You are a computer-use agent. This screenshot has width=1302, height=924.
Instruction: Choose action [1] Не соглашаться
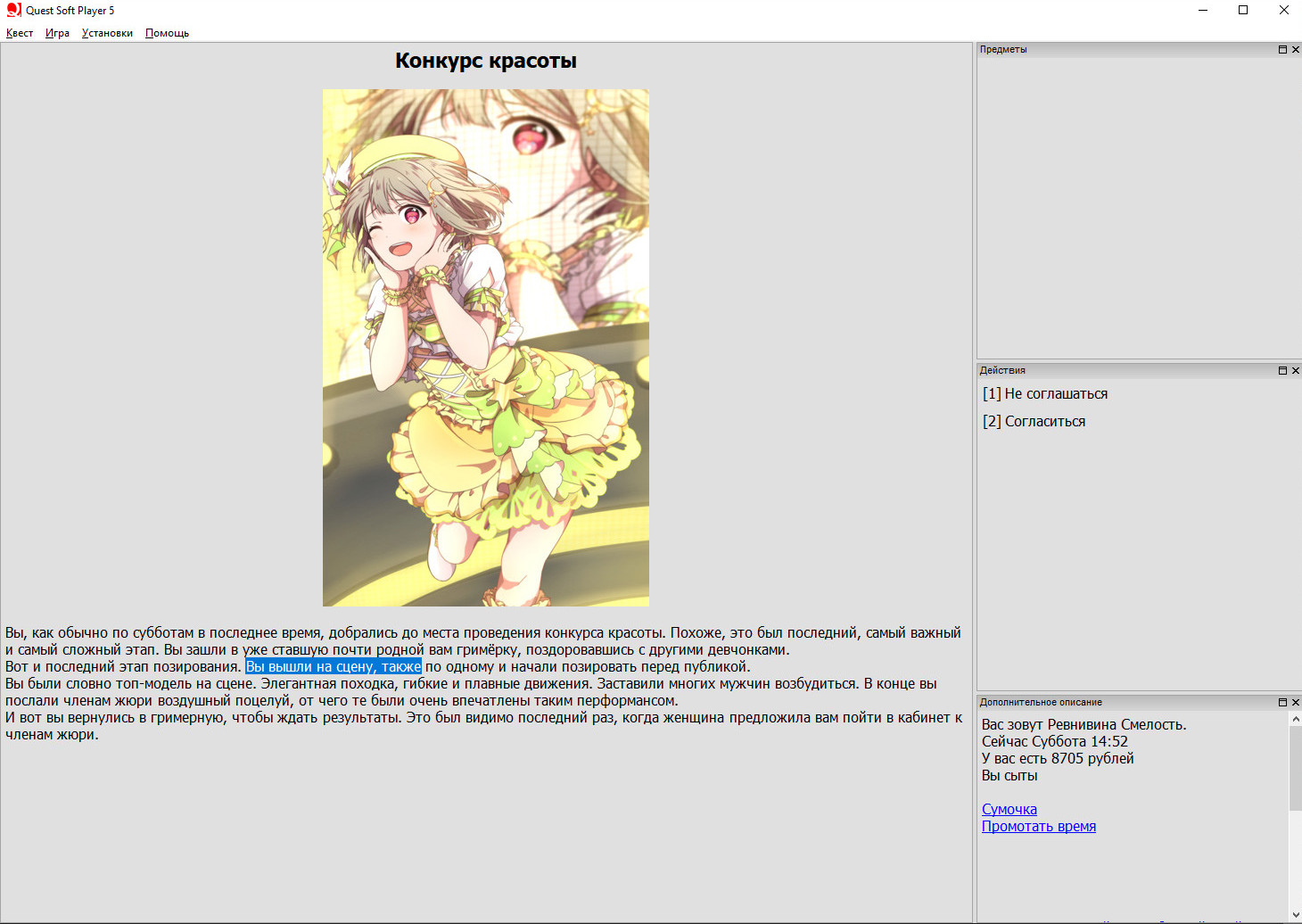click(1045, 394)
